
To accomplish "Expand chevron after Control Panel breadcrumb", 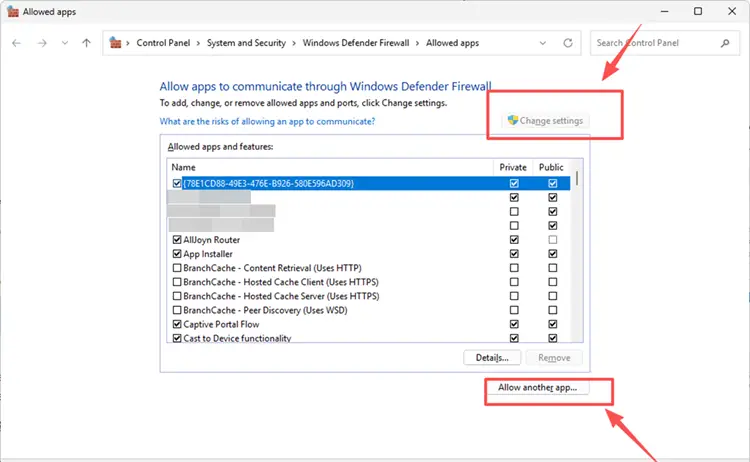I will (198, 43).
